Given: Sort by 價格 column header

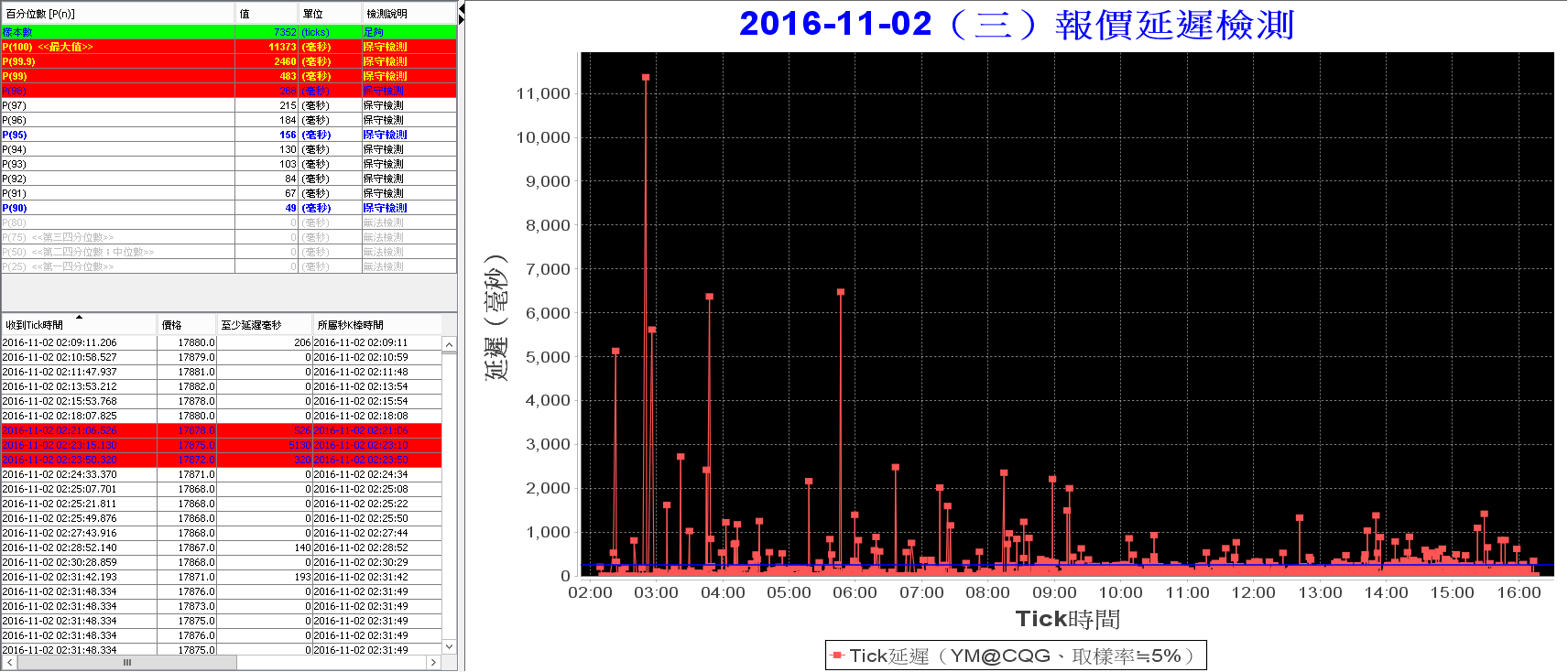Looking at the screenshot, I should 187,325.
